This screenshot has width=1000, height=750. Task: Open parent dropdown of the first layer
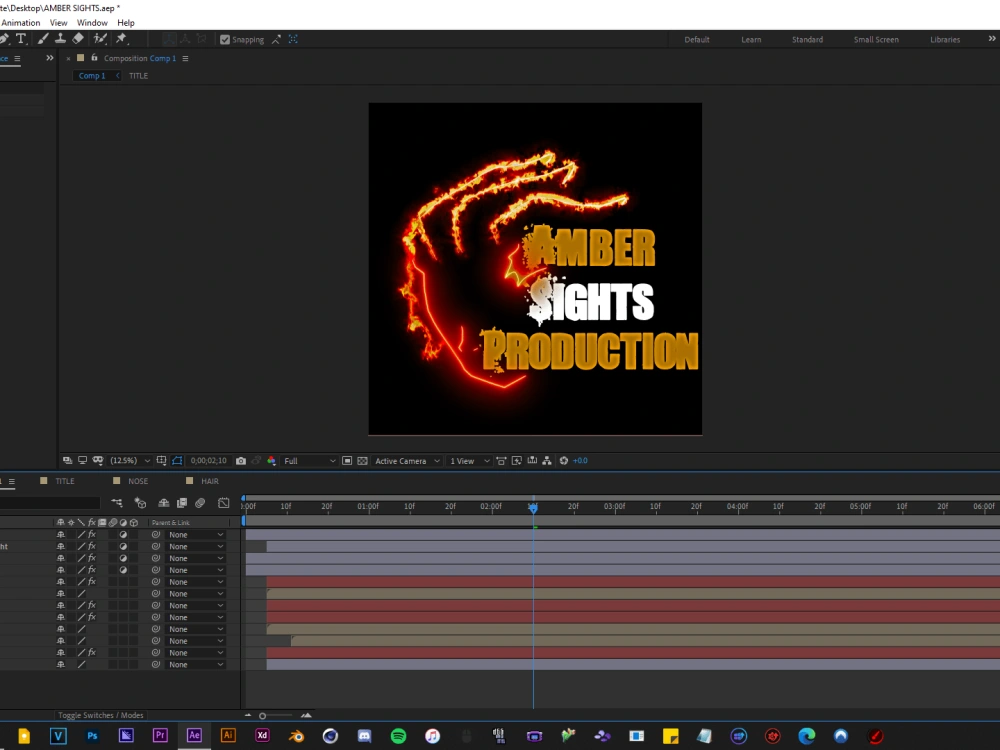point(196,534)
